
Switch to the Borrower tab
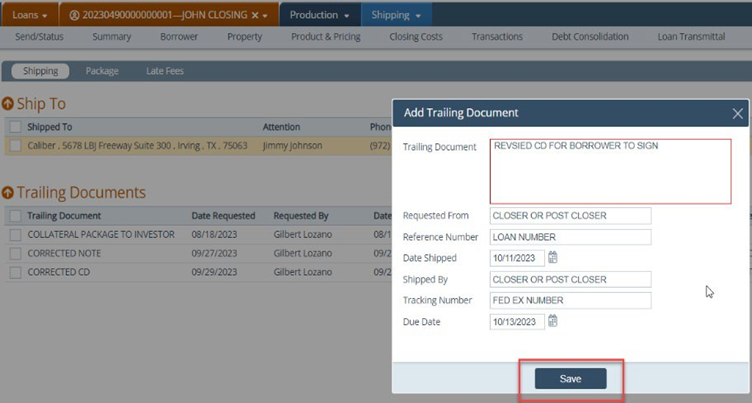click(179, 37)
